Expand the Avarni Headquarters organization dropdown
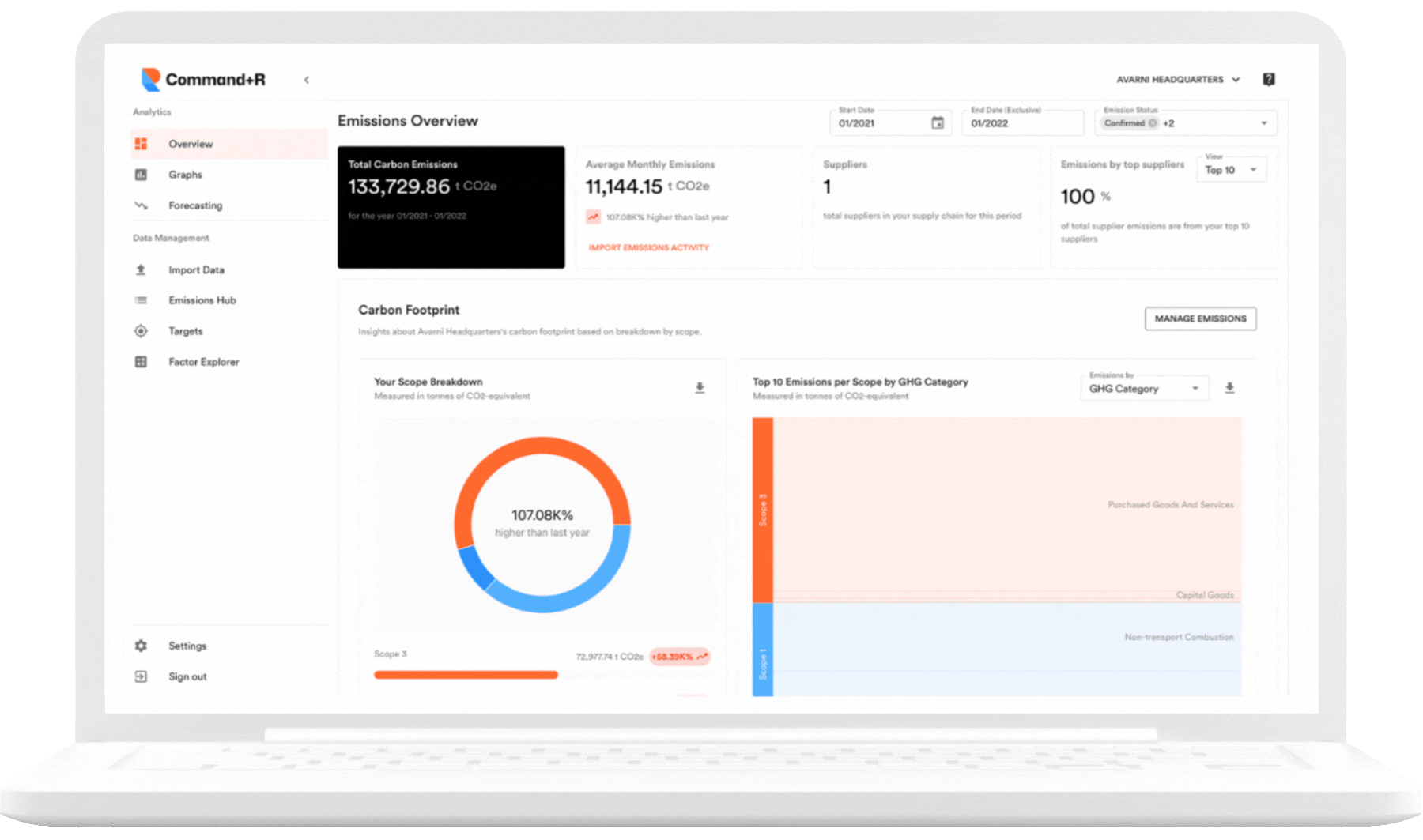Image resolution: width=1423 pixels, height=840 pixels. (1178, 80)
